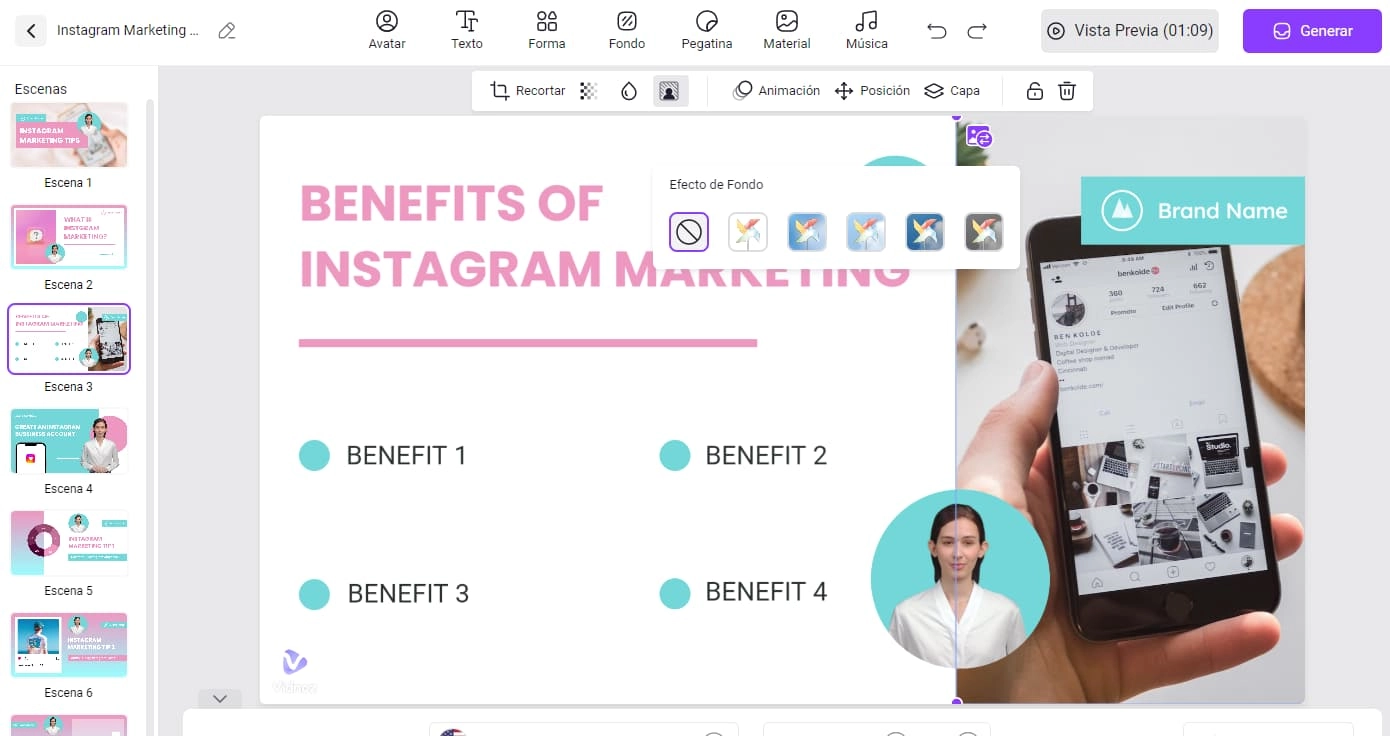
Task: Open the Música tool
Action: (x=867, y=30)
